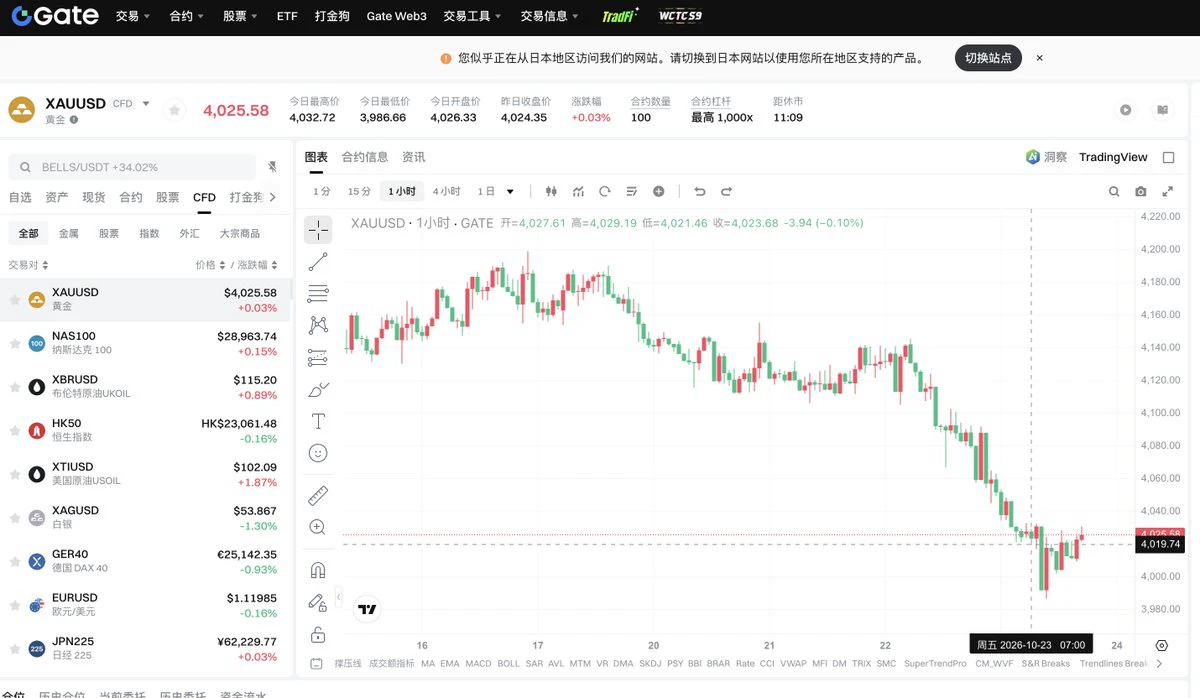Open the 交易工具 dropdown menu

click(x=472, y=16)
